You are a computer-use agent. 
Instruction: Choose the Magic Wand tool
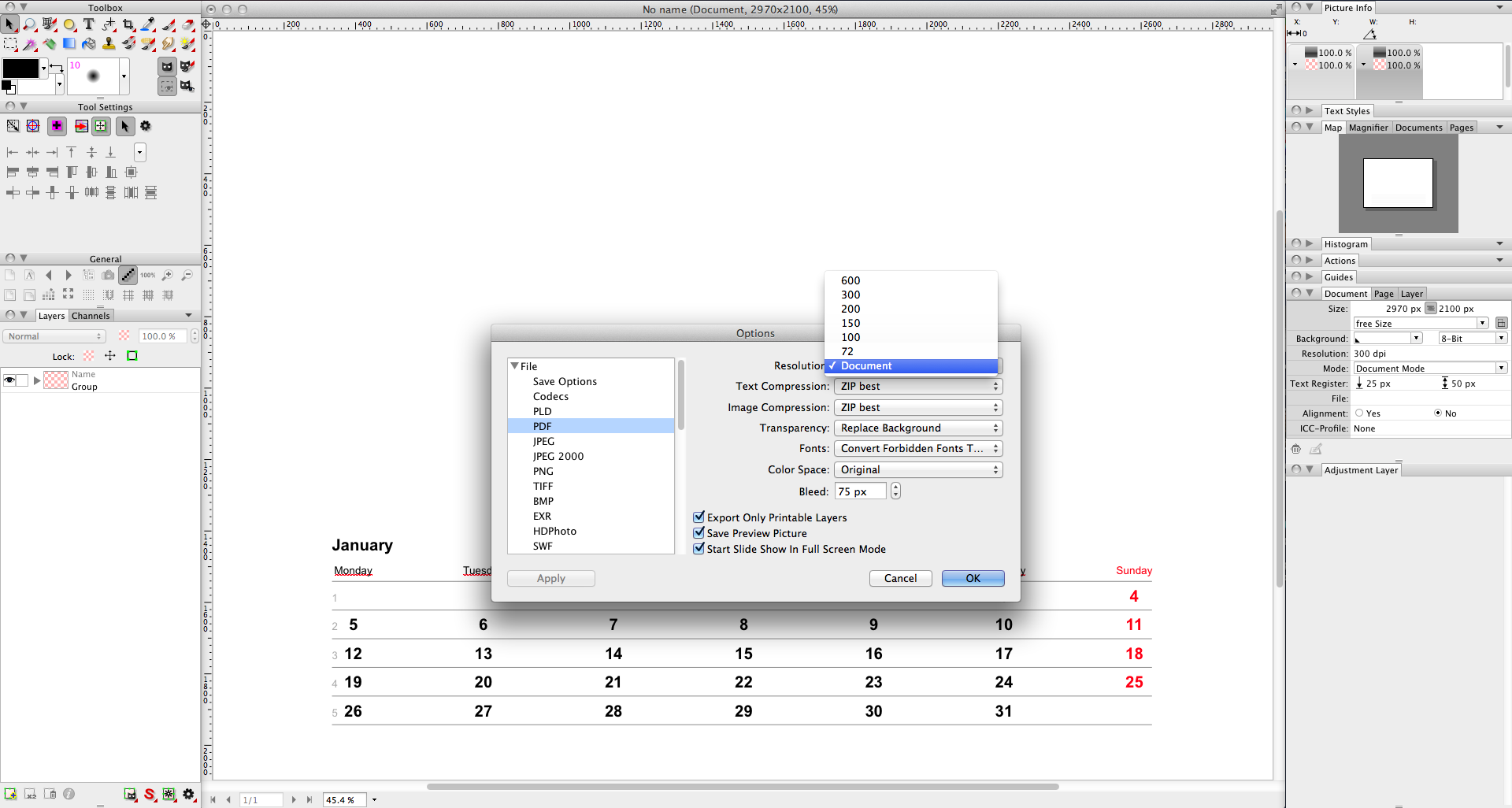(30, 44)
